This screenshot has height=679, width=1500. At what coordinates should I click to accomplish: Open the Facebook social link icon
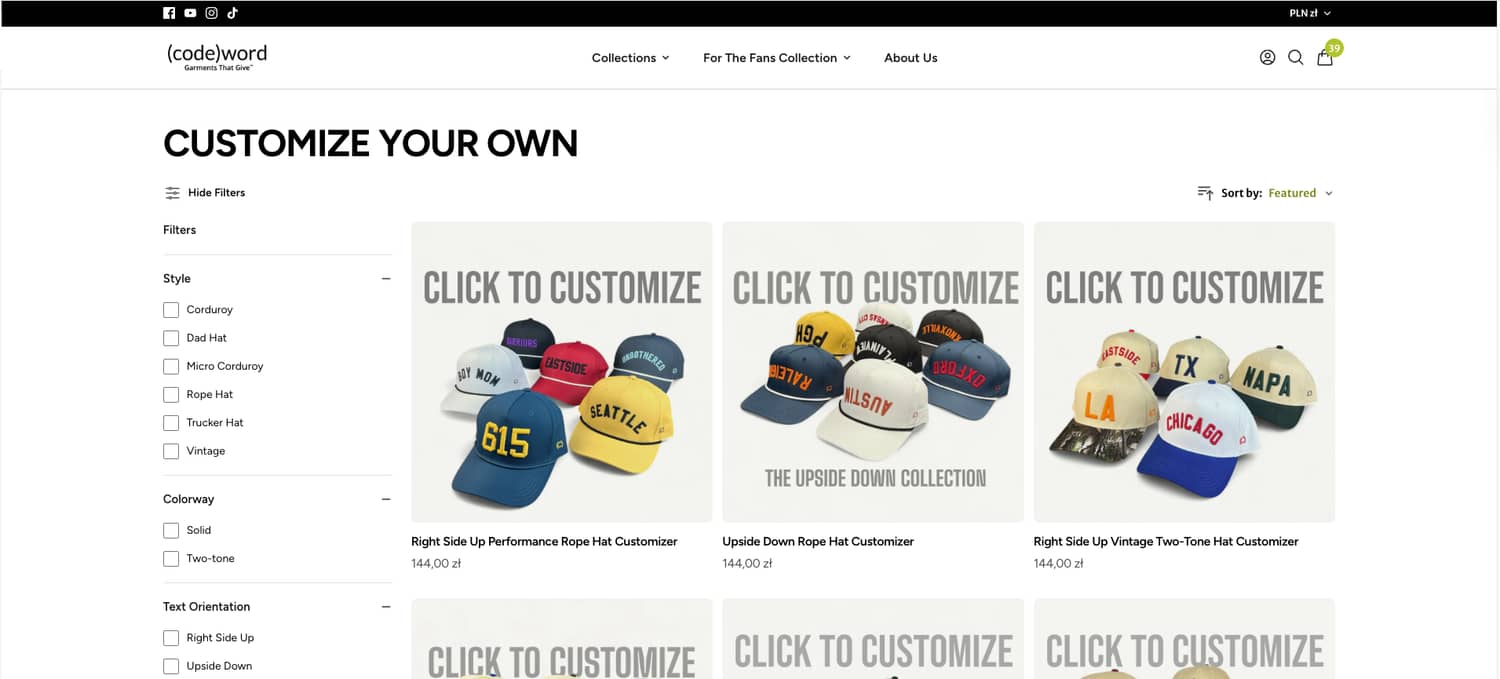(x=169, y=13)
